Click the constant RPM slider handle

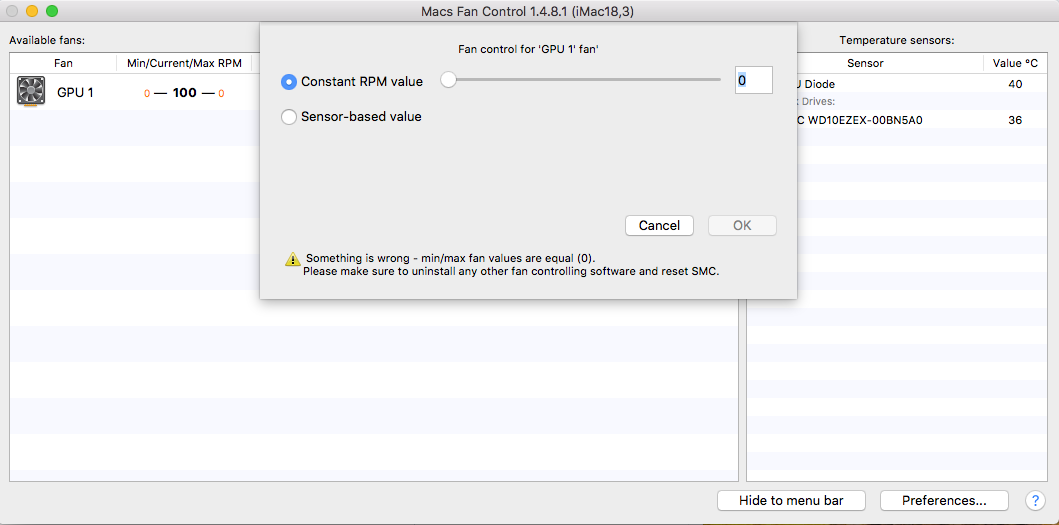coord(448,80)
